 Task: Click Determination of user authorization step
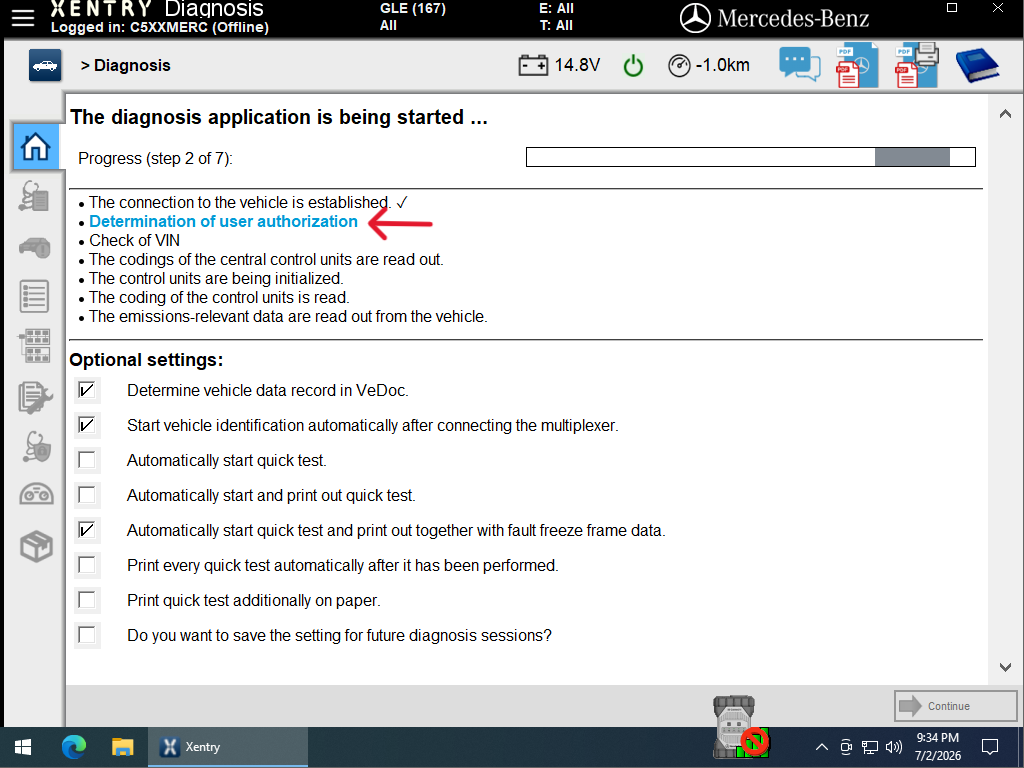coord(223,221)
